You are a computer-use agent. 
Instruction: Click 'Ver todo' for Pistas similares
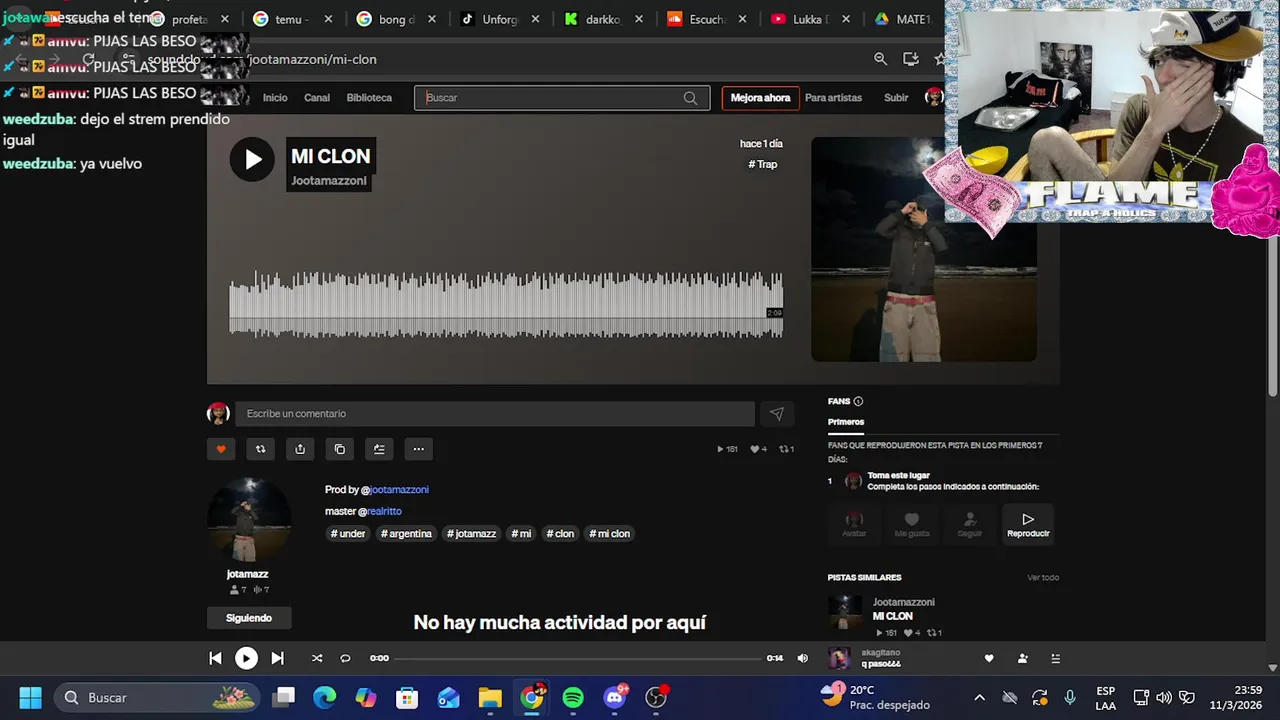point(1042,577)
